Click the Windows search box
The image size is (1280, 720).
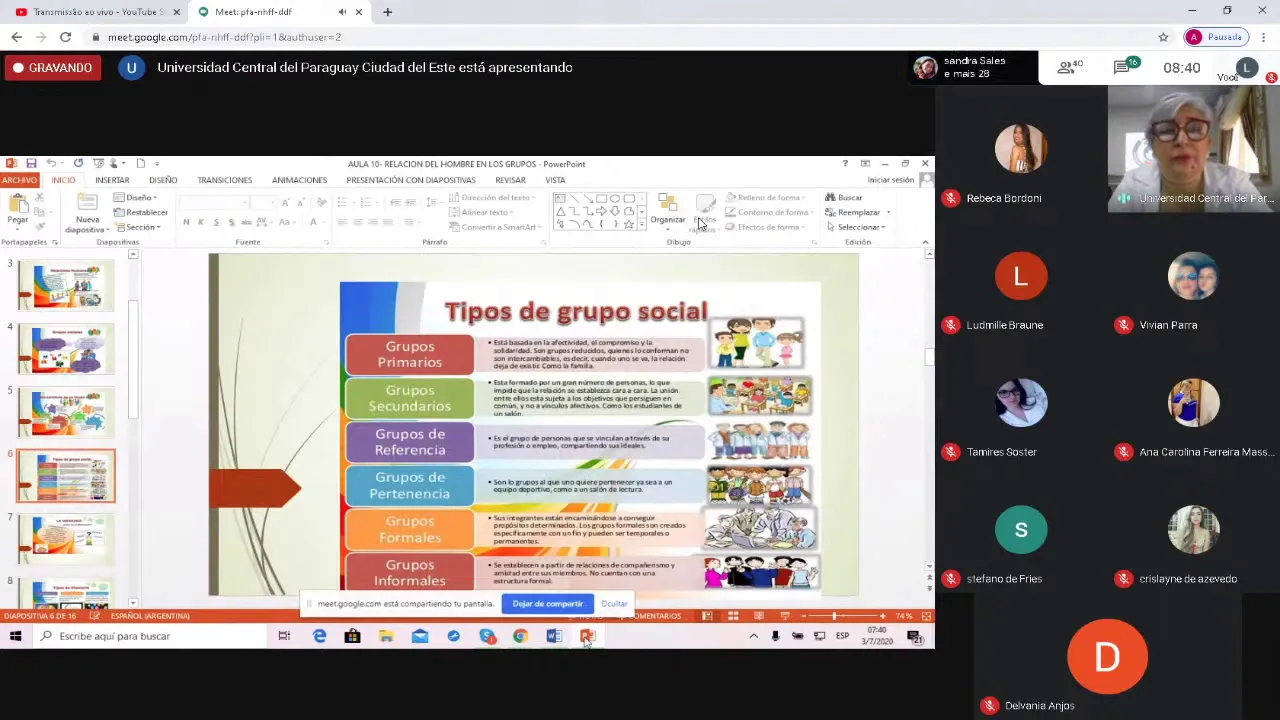150,636
